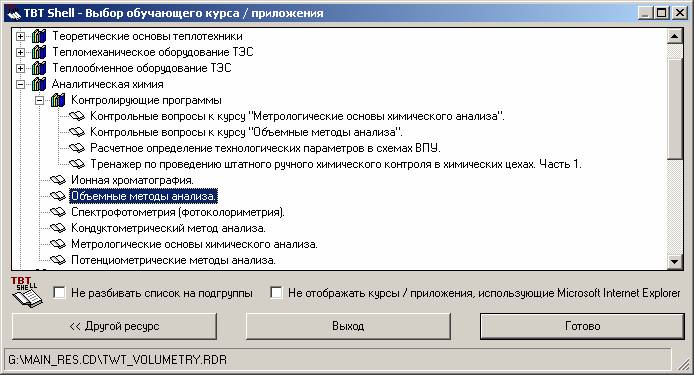The image size is (694, 375).
Task: Click TBT Shell logo icon near checkboxes
Action: tap(27, 292)
